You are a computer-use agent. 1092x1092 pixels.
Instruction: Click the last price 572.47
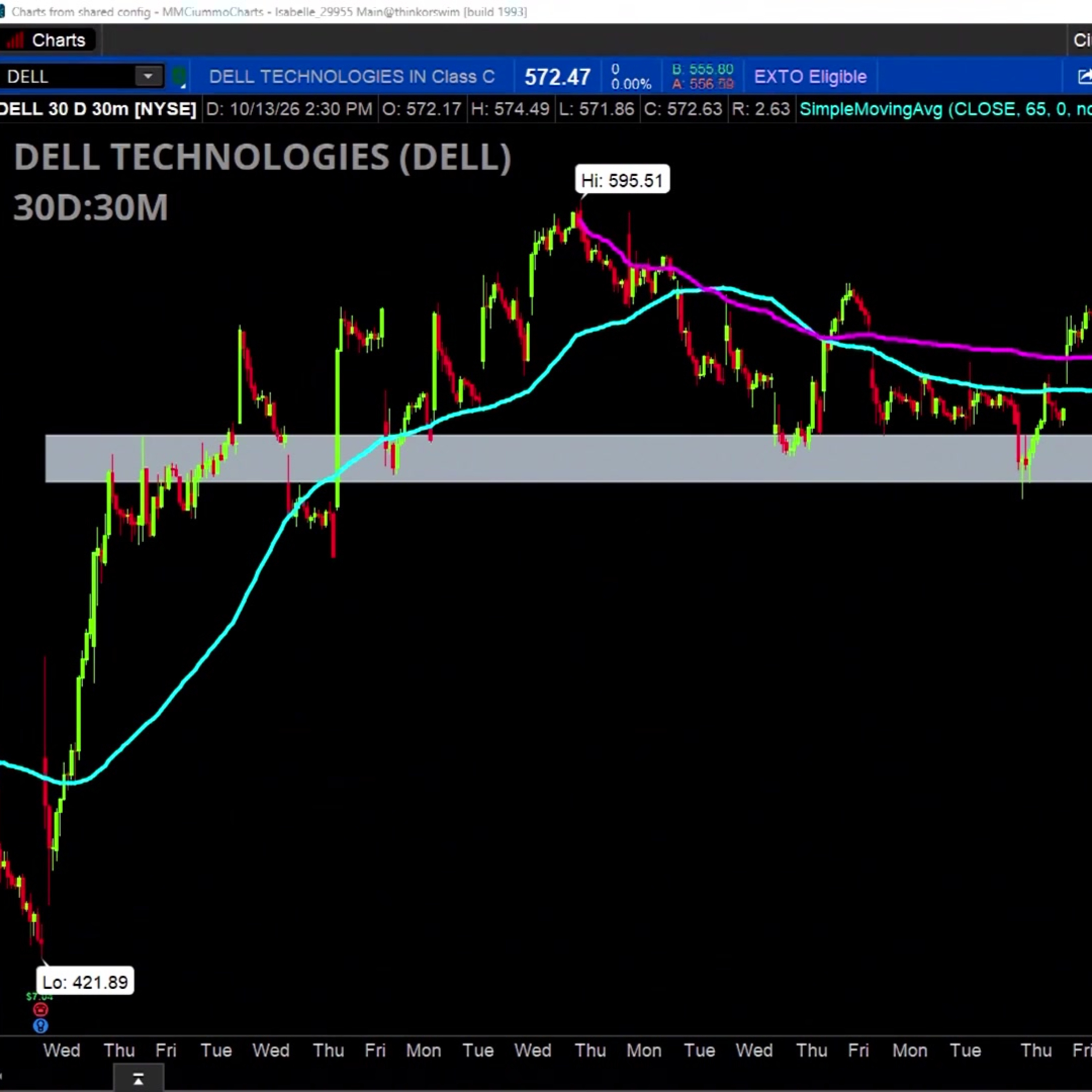(557, 77)
